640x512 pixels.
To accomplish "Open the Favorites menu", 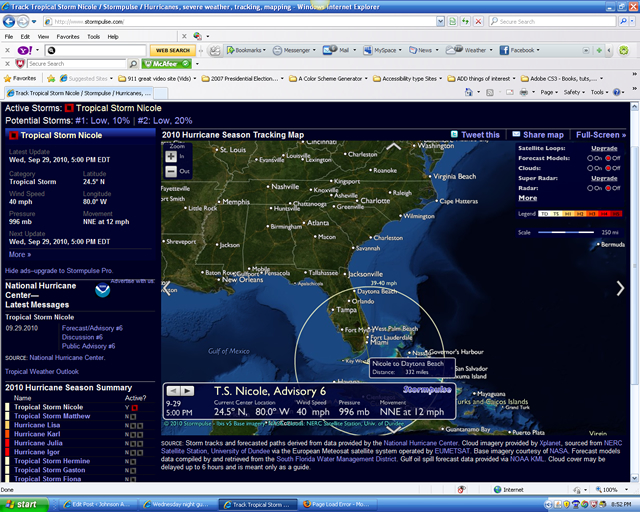I will coord(67,36).
